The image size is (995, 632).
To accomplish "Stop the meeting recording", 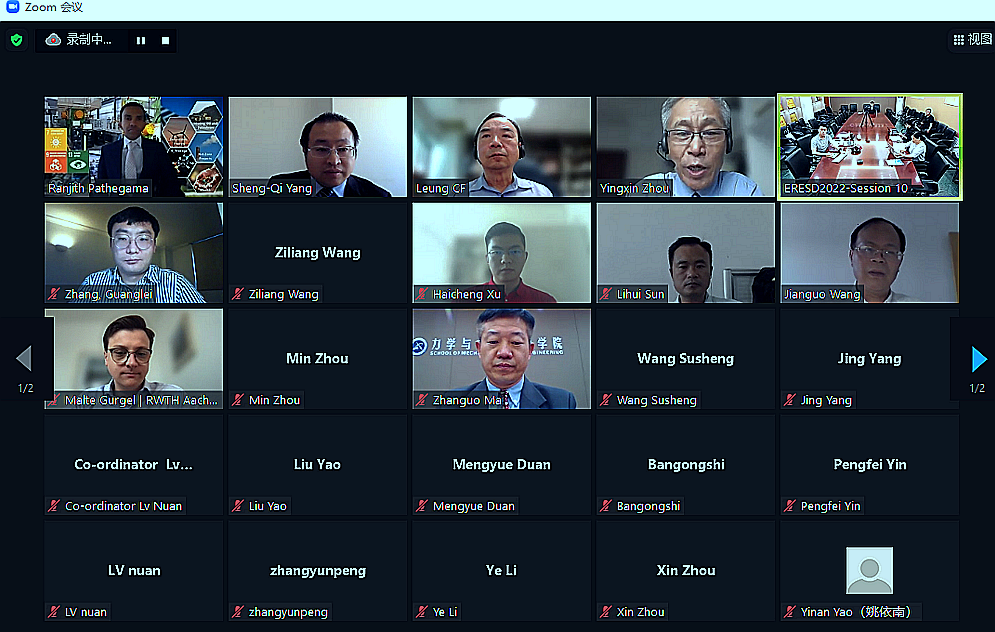I will click(x=166, y=41).
